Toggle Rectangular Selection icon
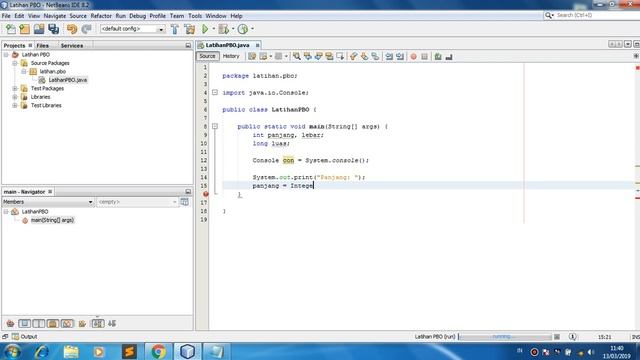 tap(340, 57)
